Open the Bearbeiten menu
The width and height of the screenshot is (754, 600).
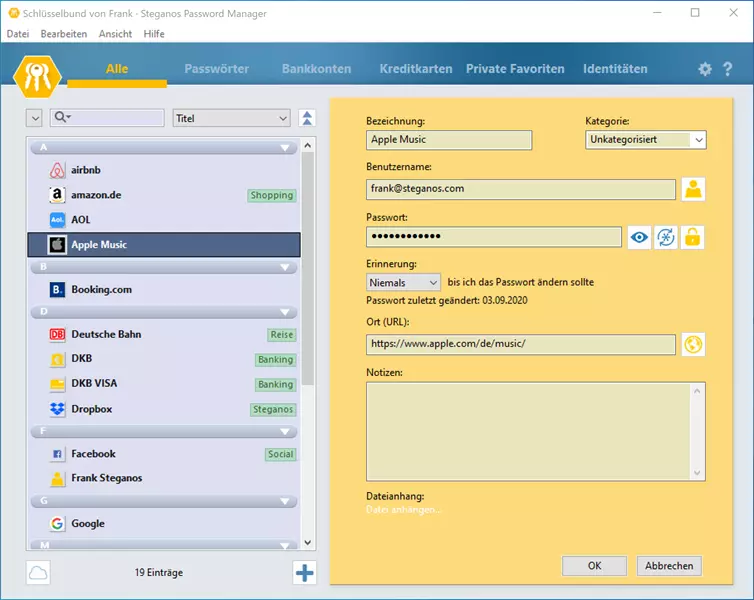tap(64, 34)
